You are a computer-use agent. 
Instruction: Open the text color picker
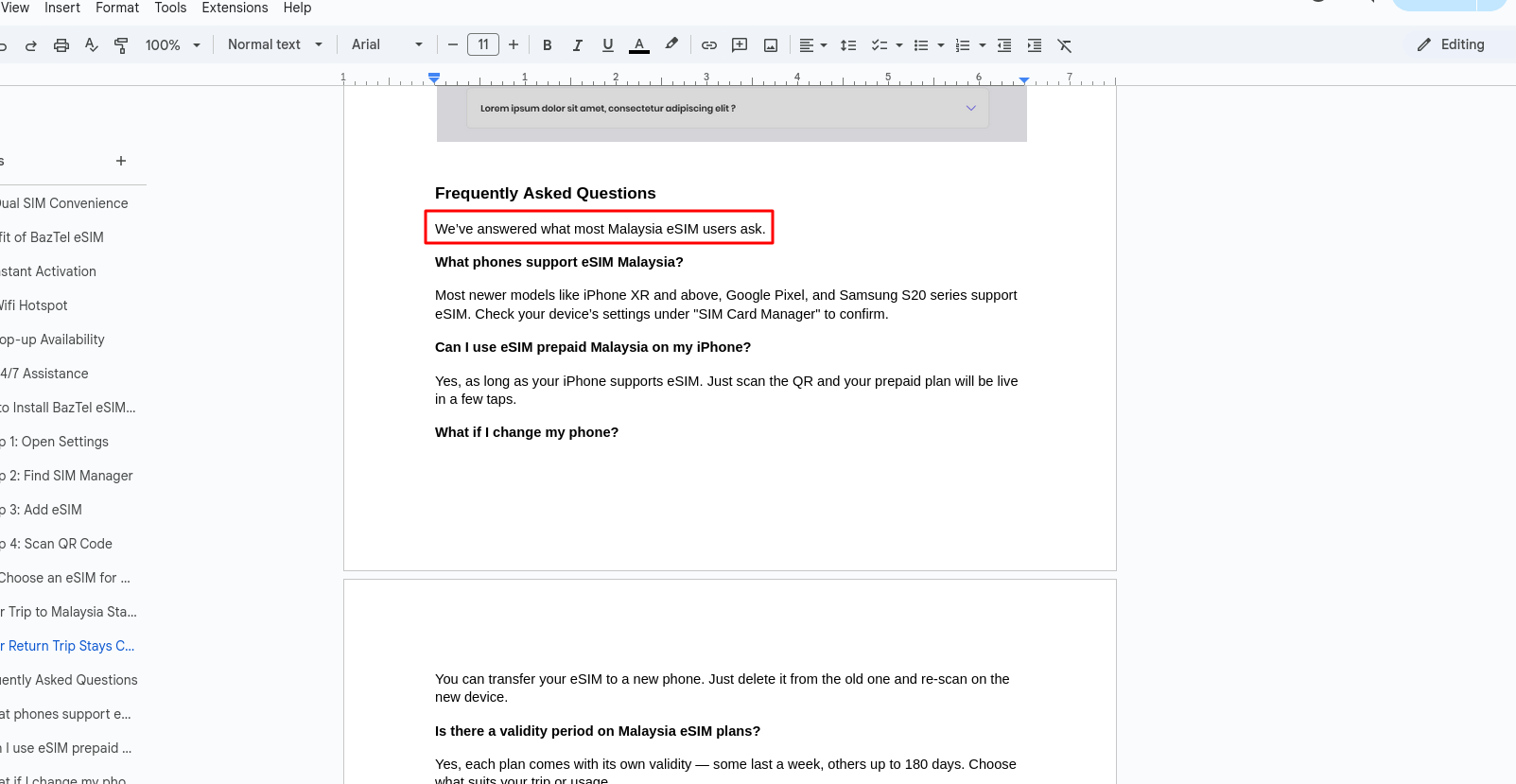tap(639, 45)
